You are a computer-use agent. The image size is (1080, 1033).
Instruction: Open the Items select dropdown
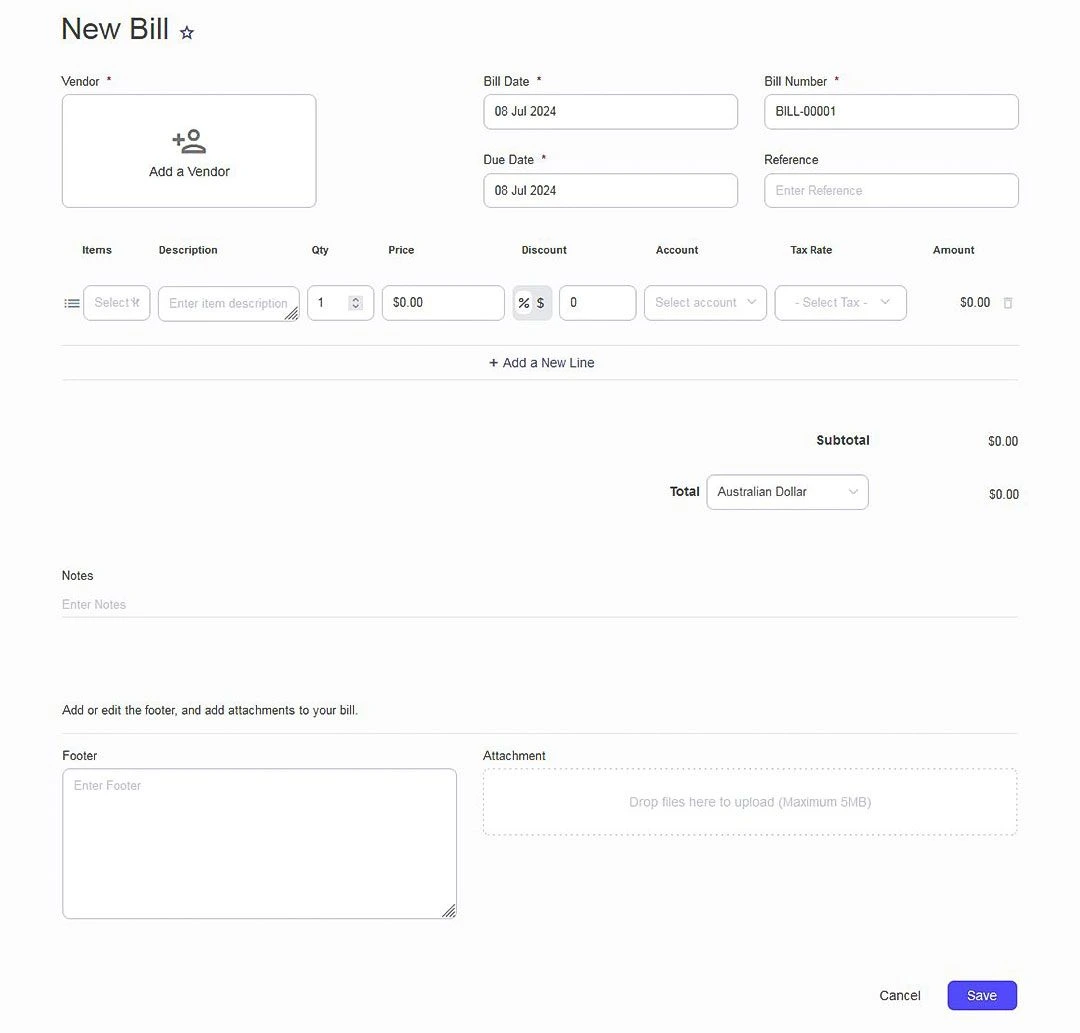click(x=116, y=303)
